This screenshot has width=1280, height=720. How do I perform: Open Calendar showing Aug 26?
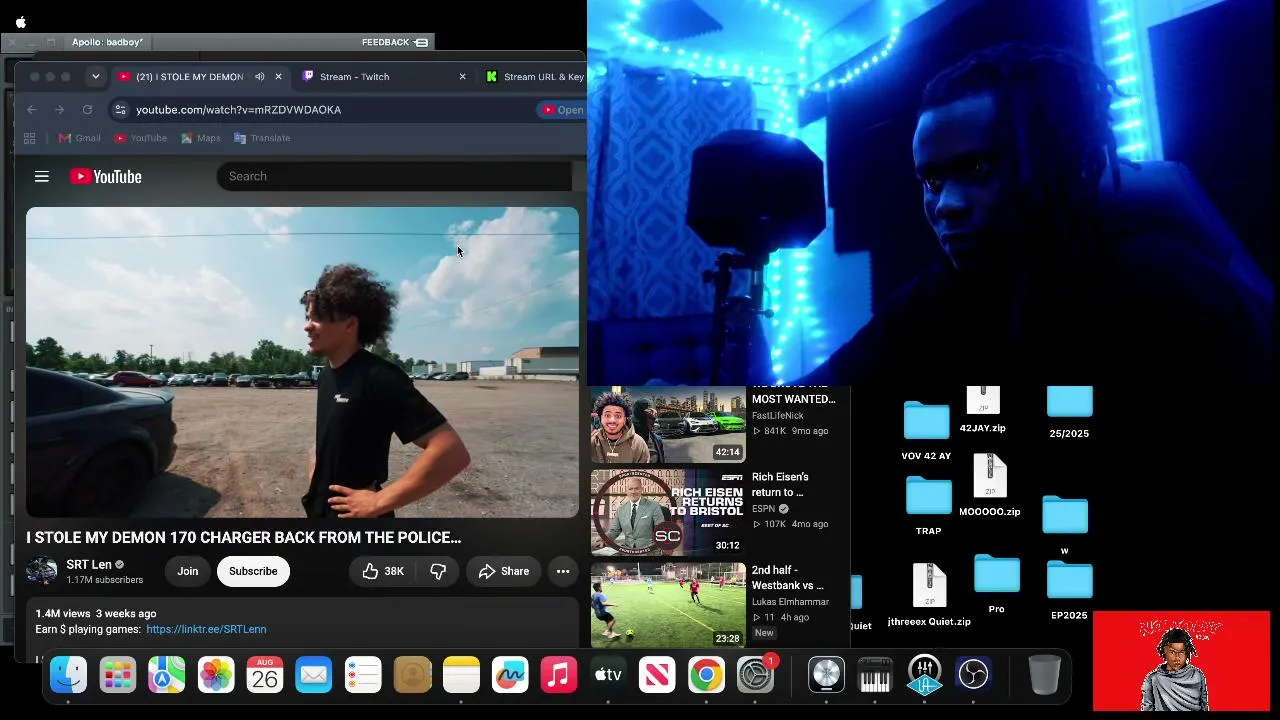click(265, 675)
